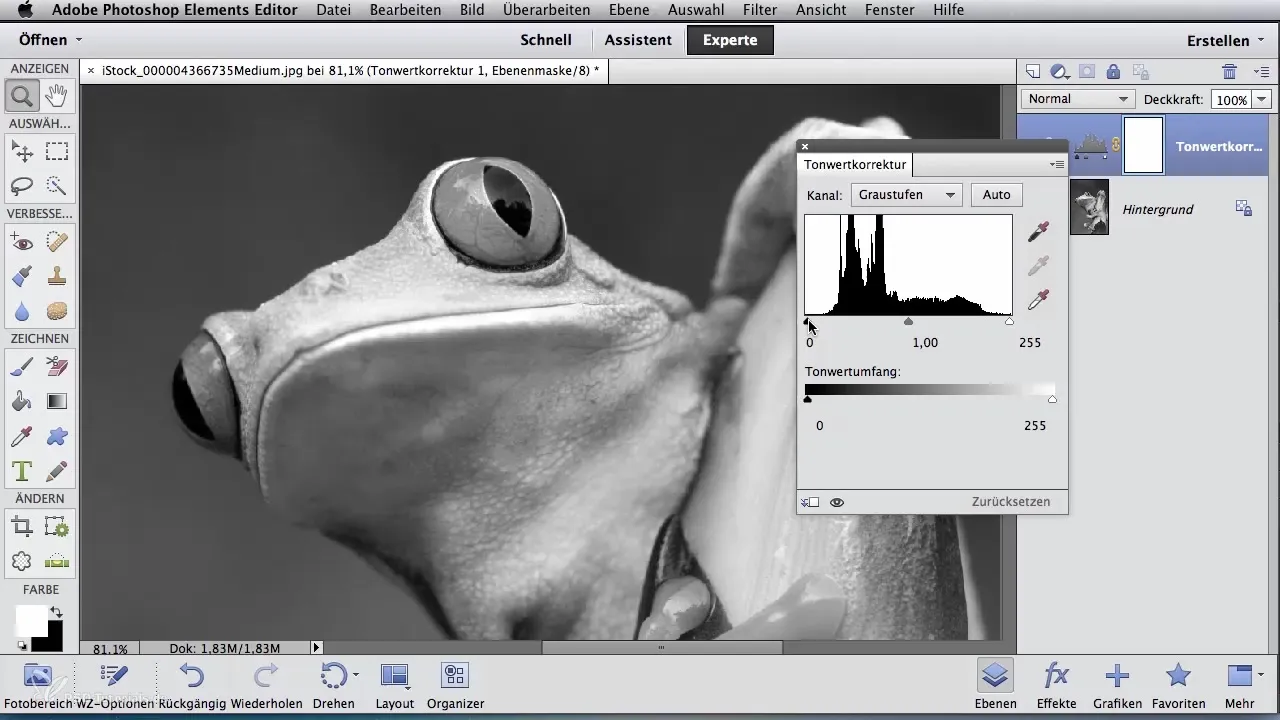Open the Organizer
The width and height of the screenshot is (1280, 720).
(455, 686)
